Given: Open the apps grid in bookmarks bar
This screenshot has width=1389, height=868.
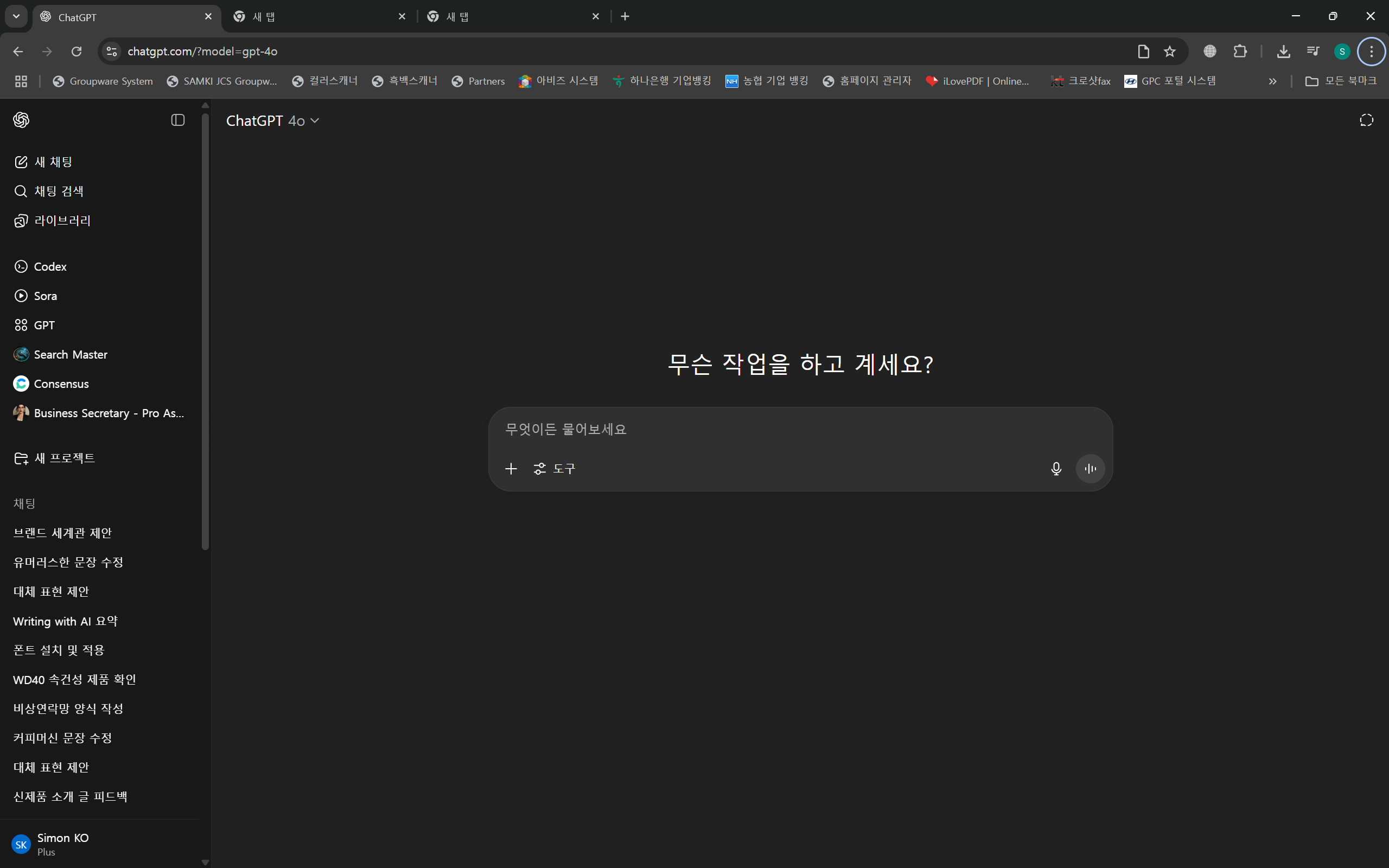Looking at the screenshot, I should [21, 81].
